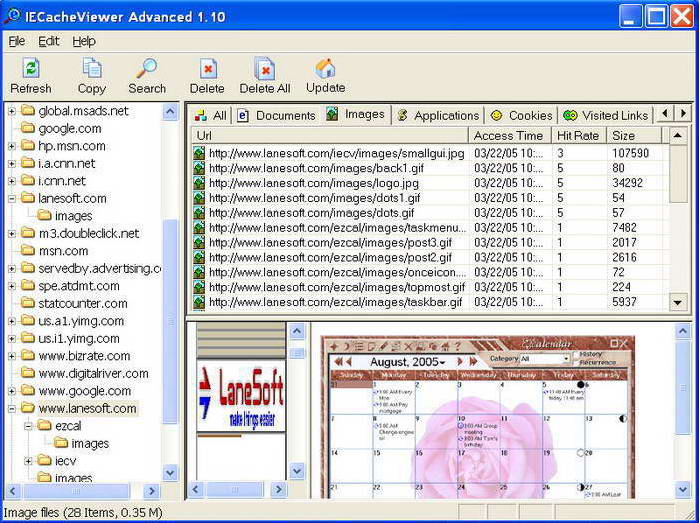Click the Copy toolbar icon
The height and width of the screenshot is (523, 700).
[x=92, y=69]
